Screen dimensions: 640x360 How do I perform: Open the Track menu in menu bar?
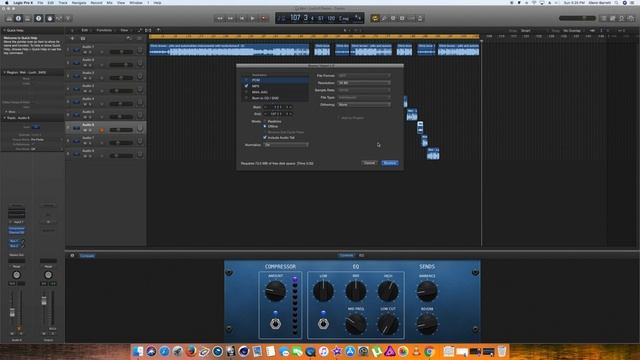click(x=63, y=3)
